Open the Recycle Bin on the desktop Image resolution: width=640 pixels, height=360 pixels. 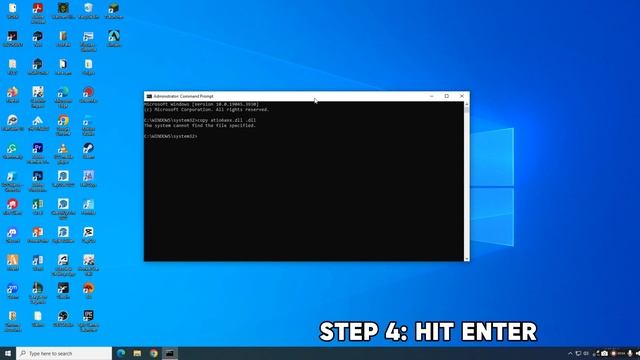tap(89, 11)
